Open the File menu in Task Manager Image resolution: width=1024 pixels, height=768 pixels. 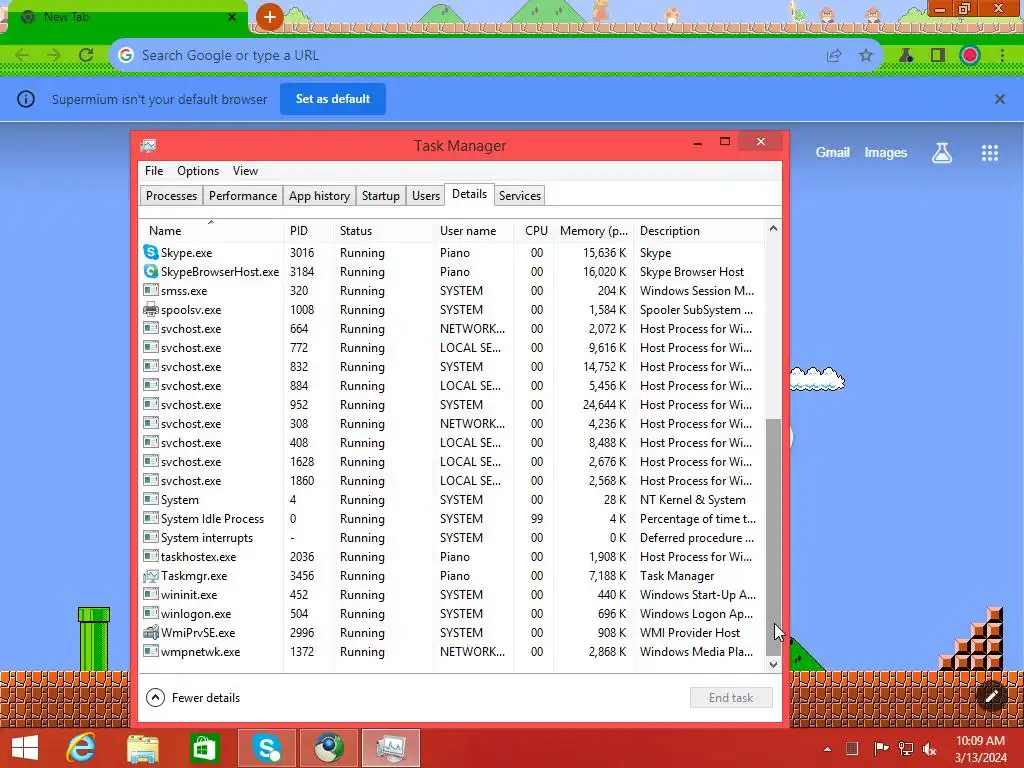coord(154,170)
